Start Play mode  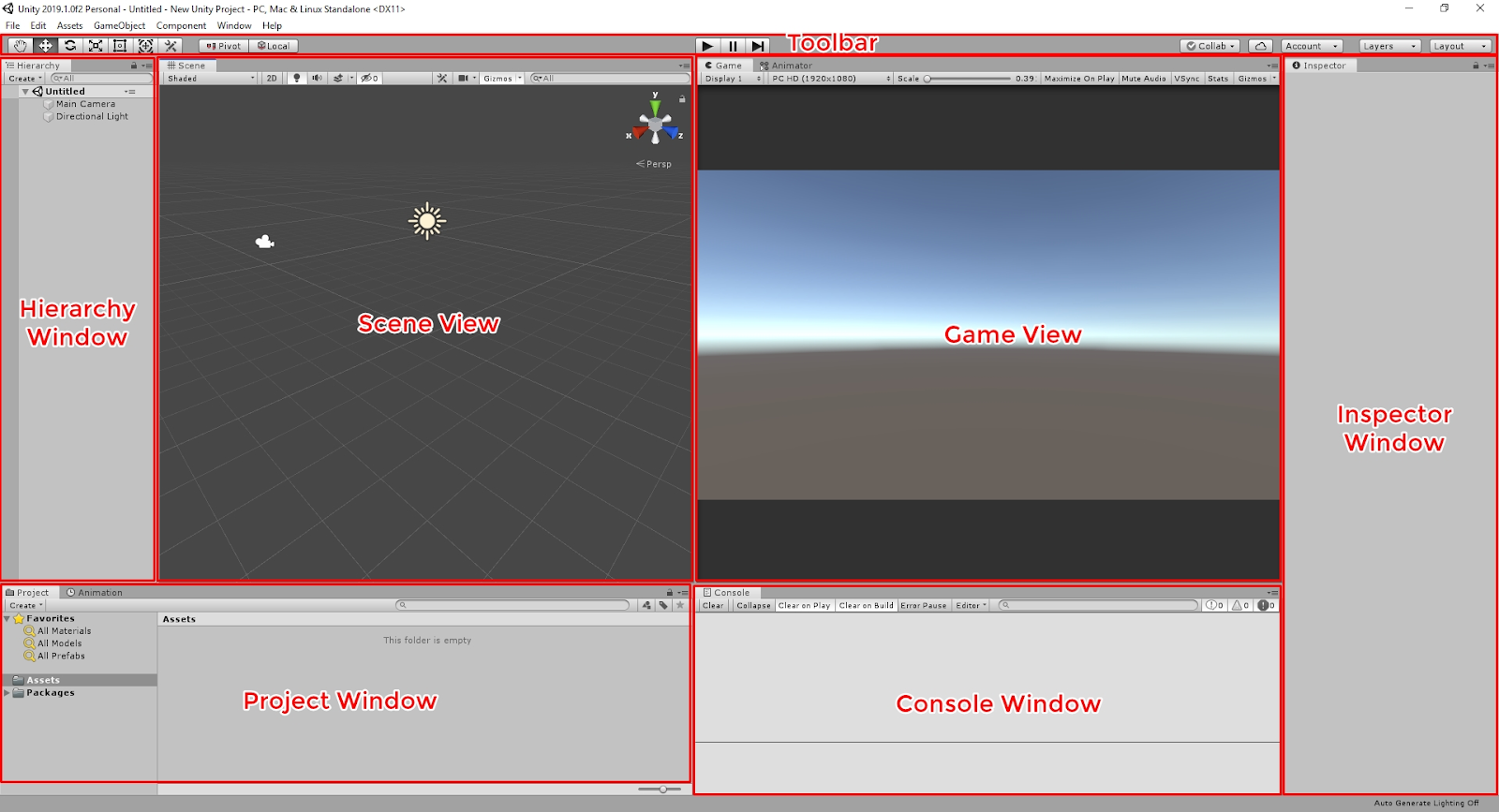(708, 46)
